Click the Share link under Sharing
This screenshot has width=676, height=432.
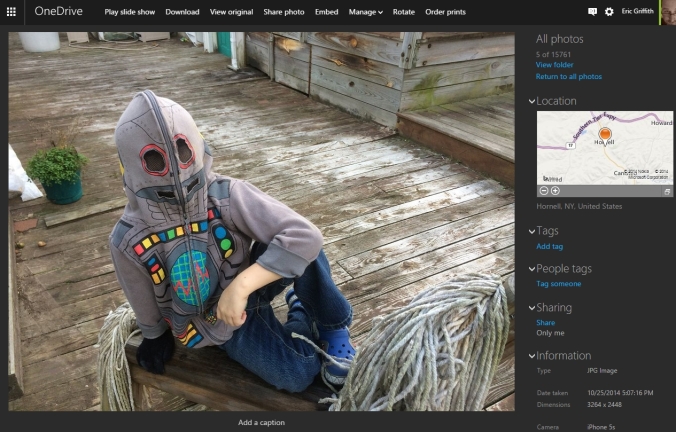(545, 322)
